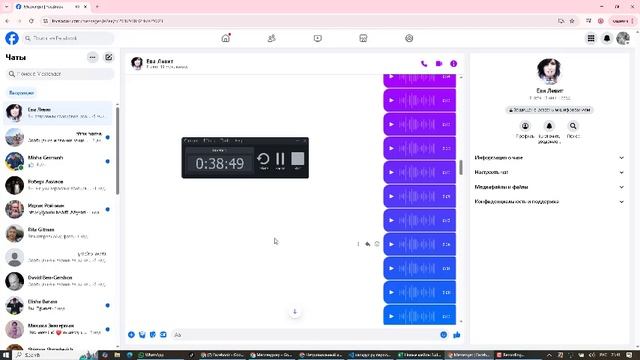Viewport: 640px width, 360px height.
Task: Open chat with the grey default-avatar contact
Action: (x=58, y=257)
